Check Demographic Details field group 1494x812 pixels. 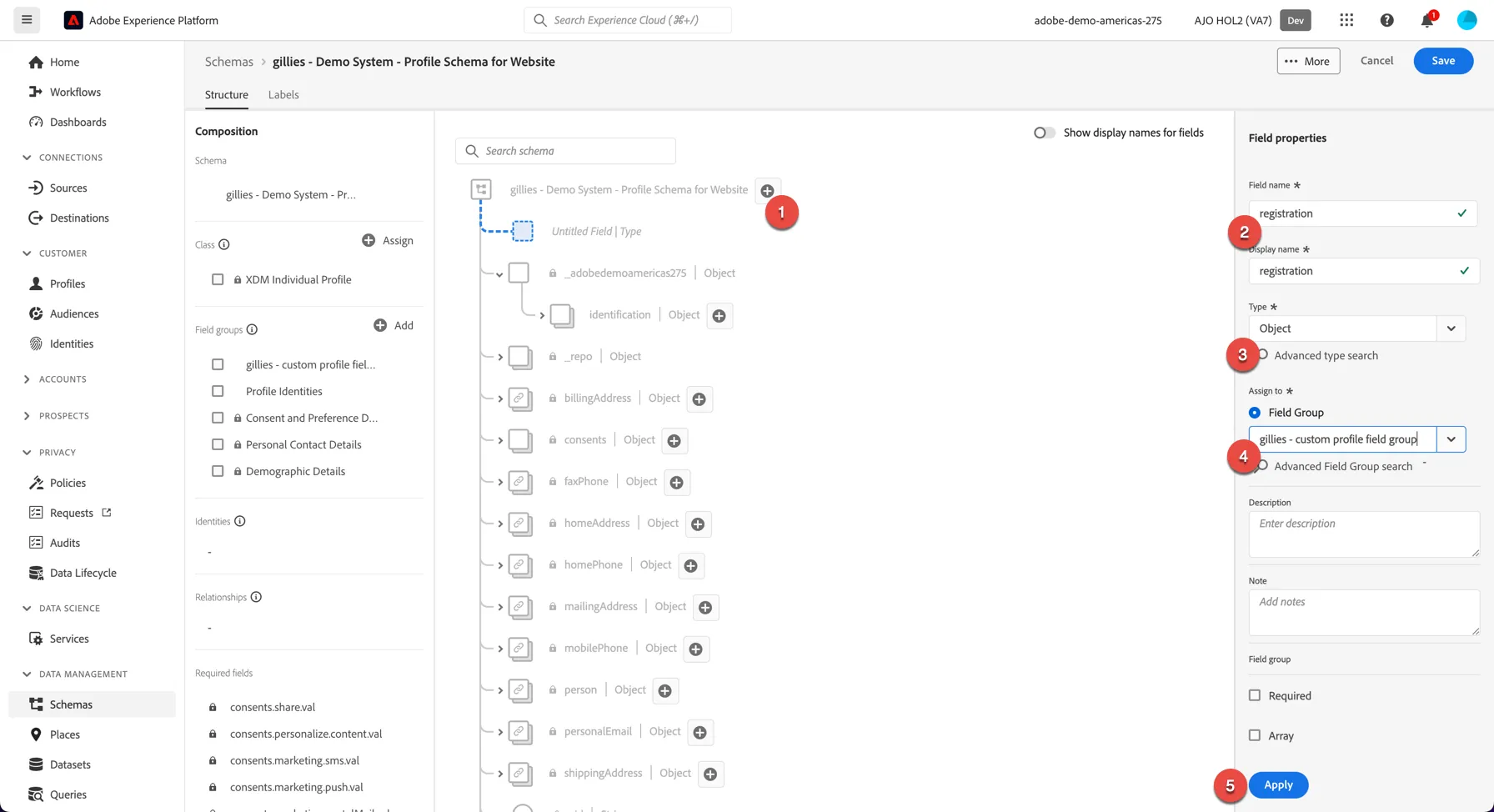click(x=218, y=471)
